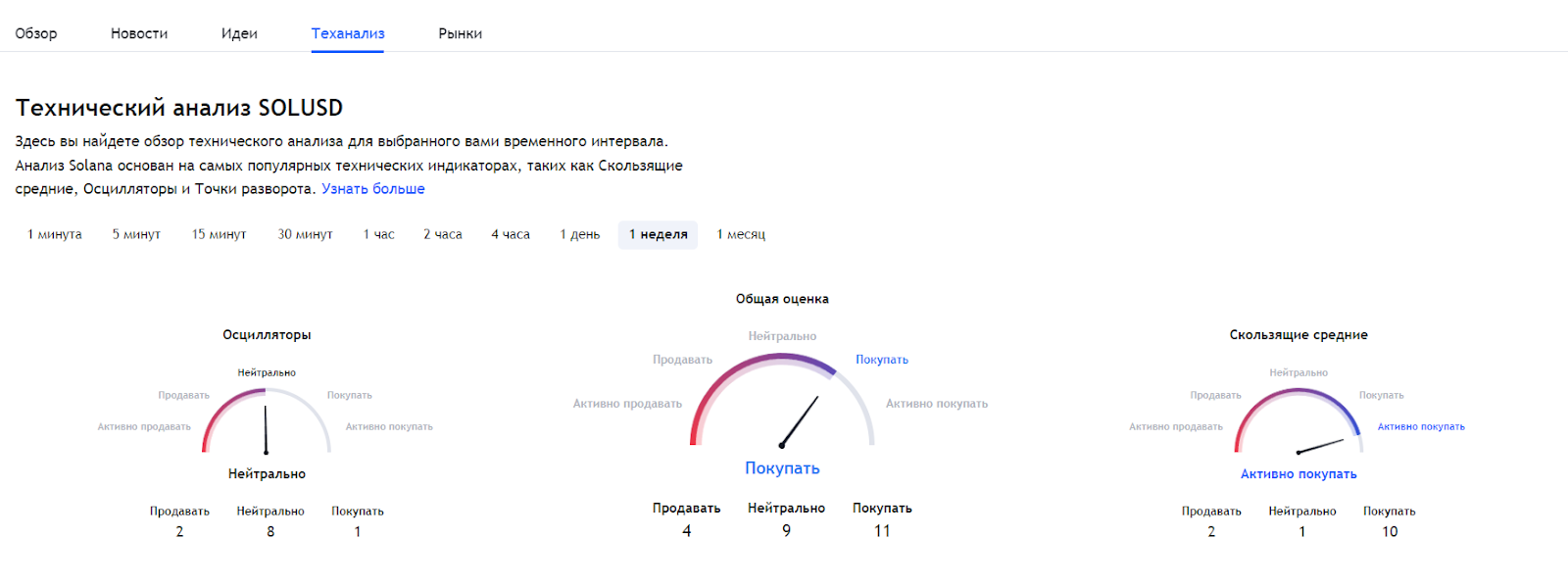This screenshot has width=1568, height=587.
Task: Click the Общая оценка title
Action: coord(782,299)
